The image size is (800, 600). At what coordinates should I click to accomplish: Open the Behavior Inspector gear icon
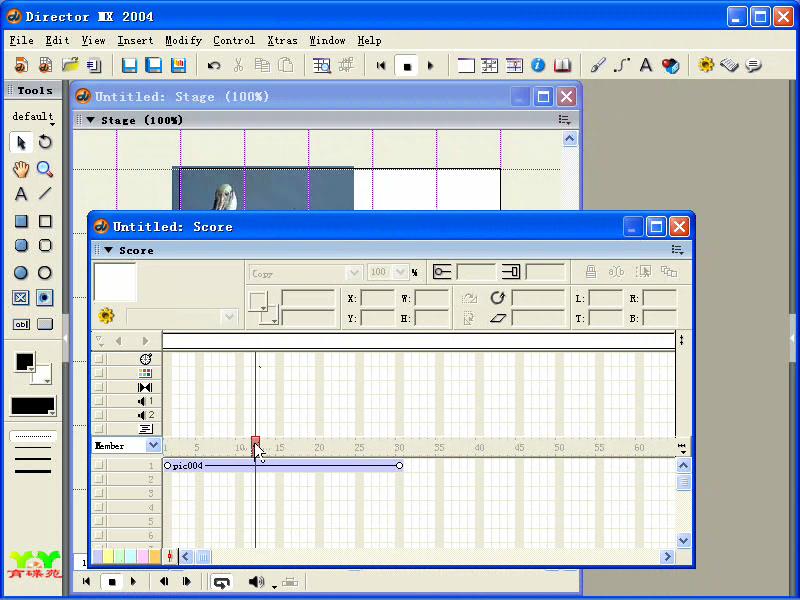pos(706,65)
